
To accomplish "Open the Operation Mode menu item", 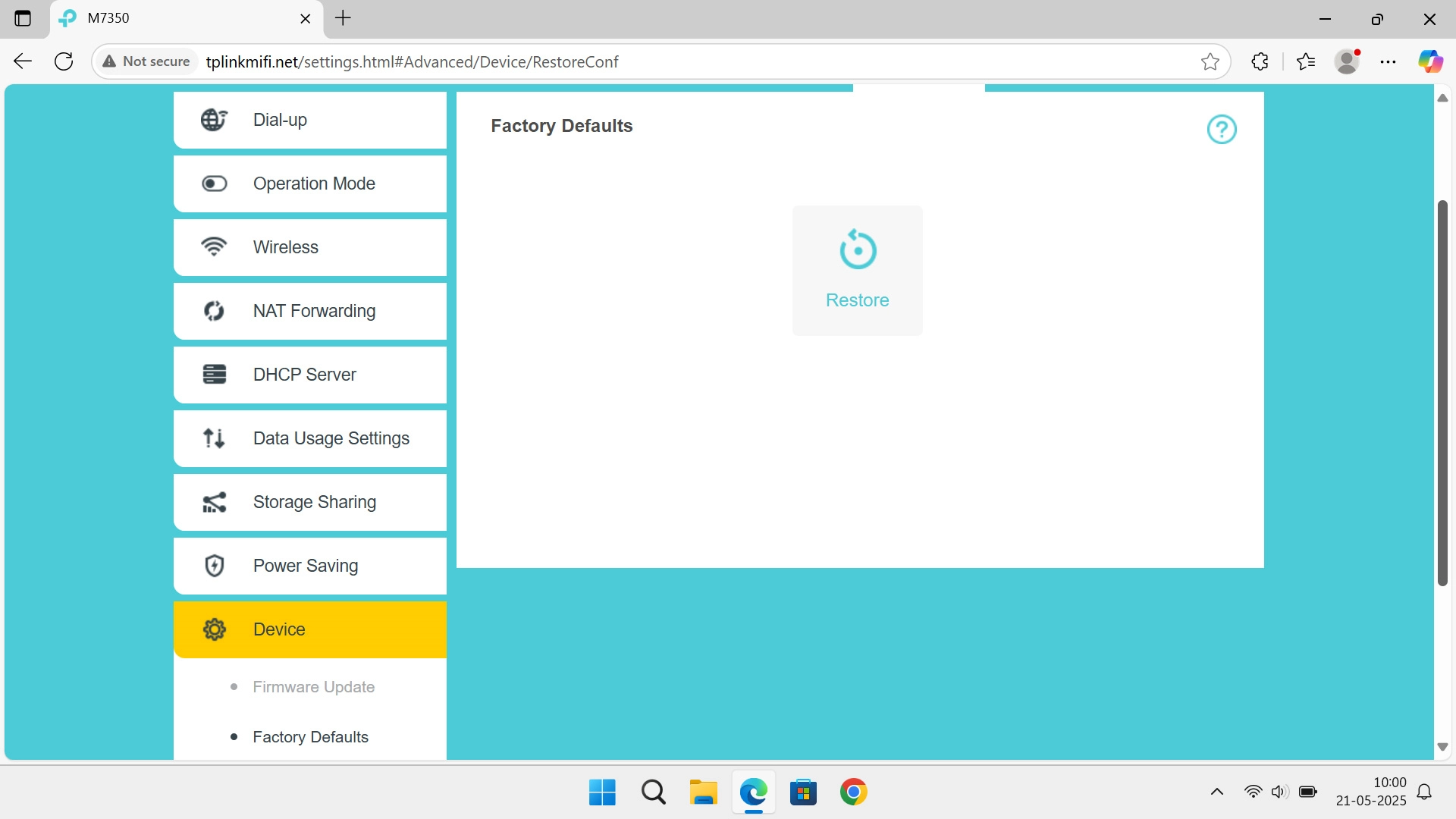I will pyautogui.click(x=314, y=184).
